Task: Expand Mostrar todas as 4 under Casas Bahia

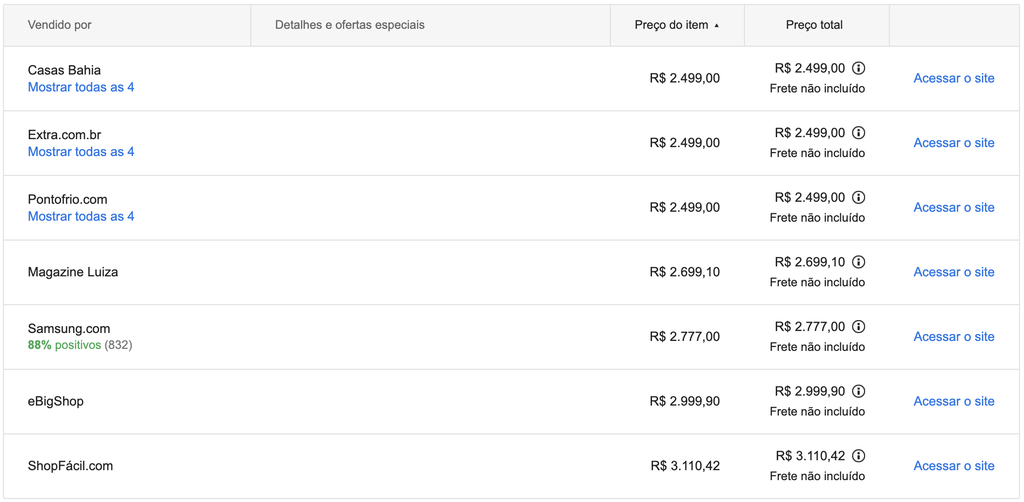Action: point(81,87)
